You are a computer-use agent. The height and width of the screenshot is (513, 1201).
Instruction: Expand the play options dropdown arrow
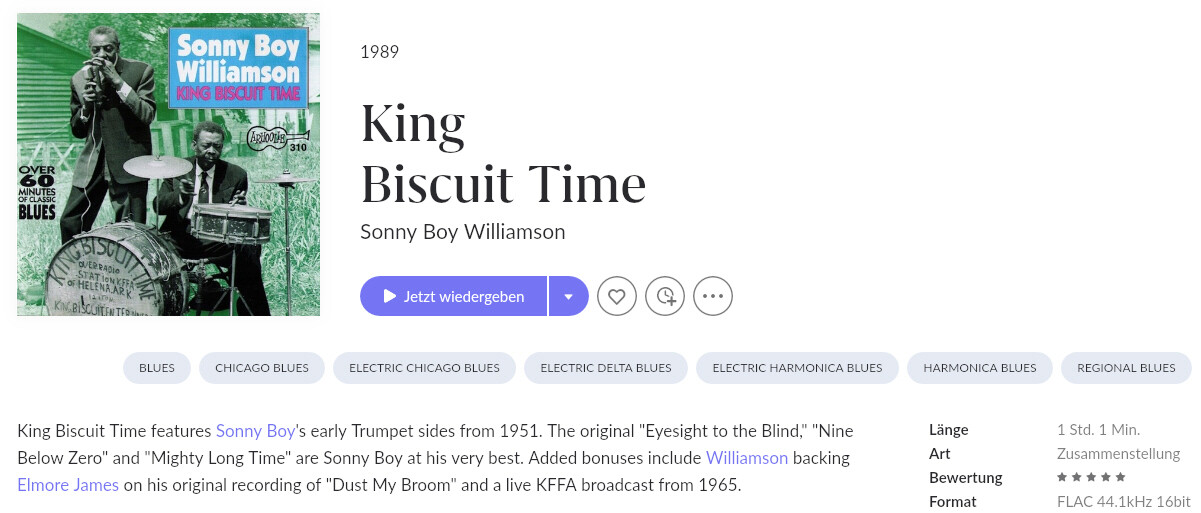(x=569, y=296)
